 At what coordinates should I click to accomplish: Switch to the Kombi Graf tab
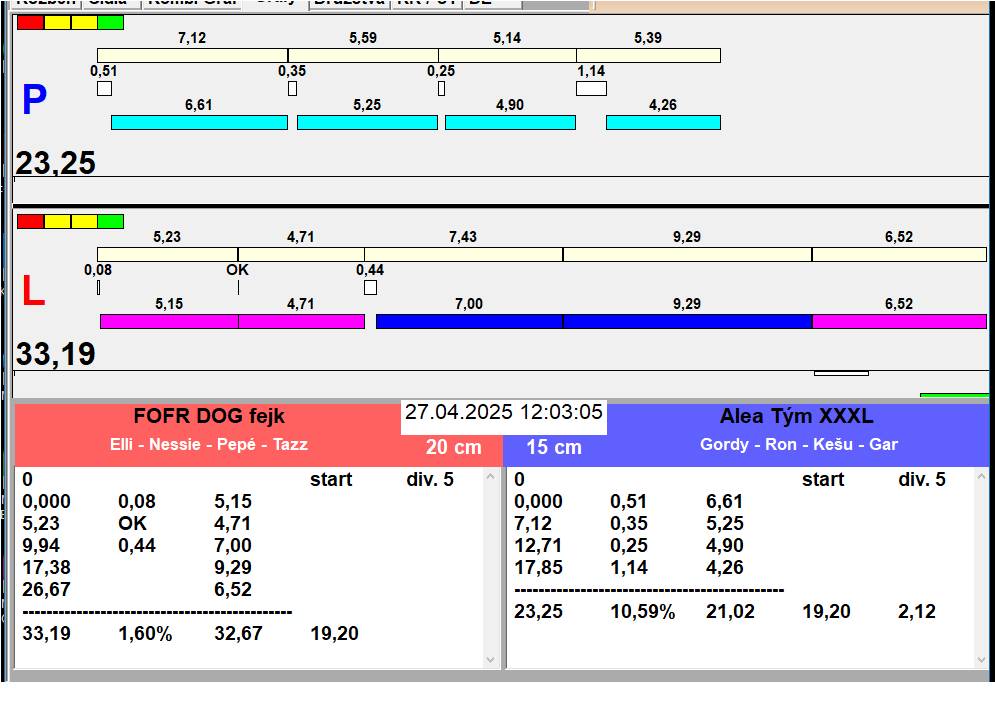tap(193, 3)
